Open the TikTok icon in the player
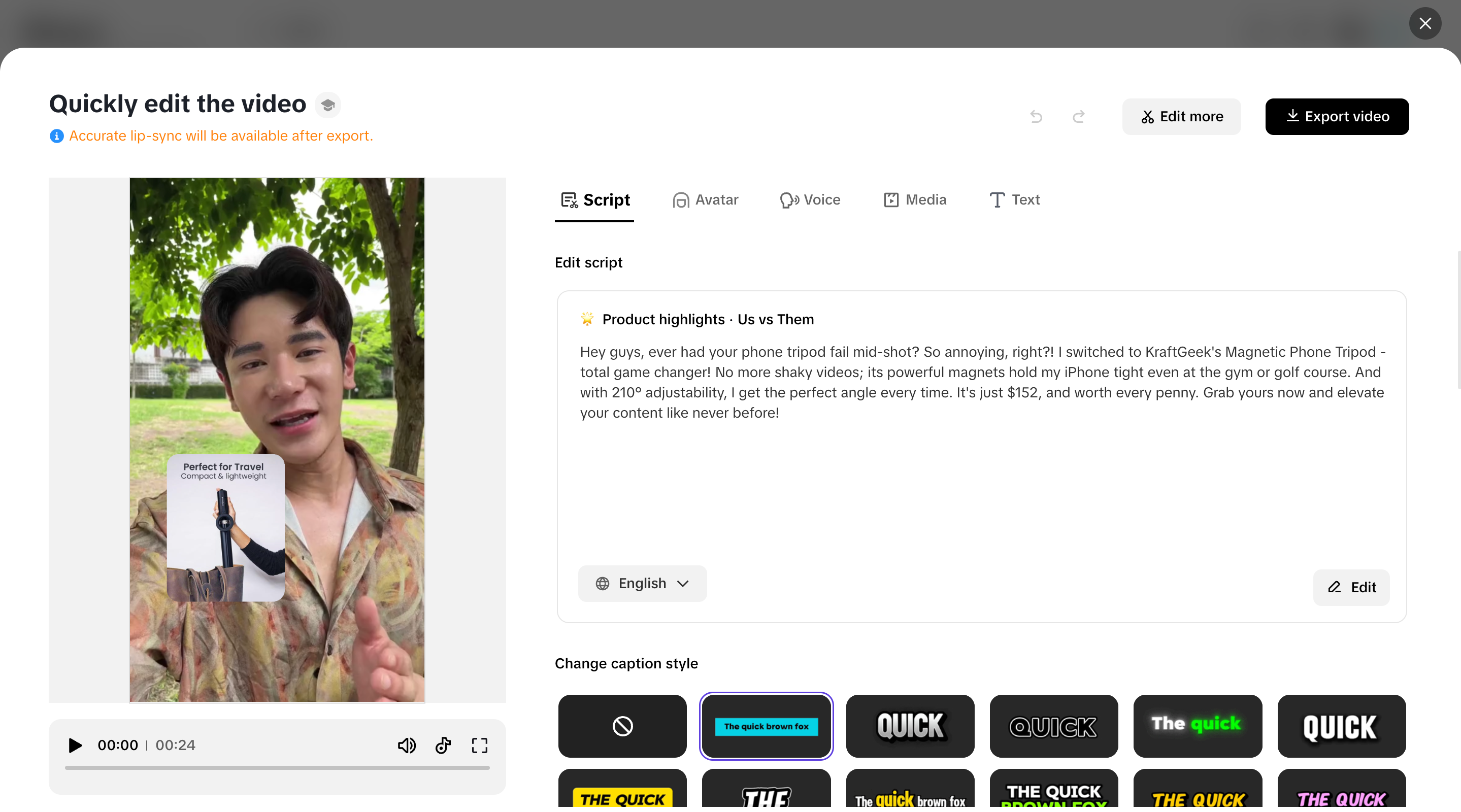This screenshot has height=812, width=1461. click(443, 746)
